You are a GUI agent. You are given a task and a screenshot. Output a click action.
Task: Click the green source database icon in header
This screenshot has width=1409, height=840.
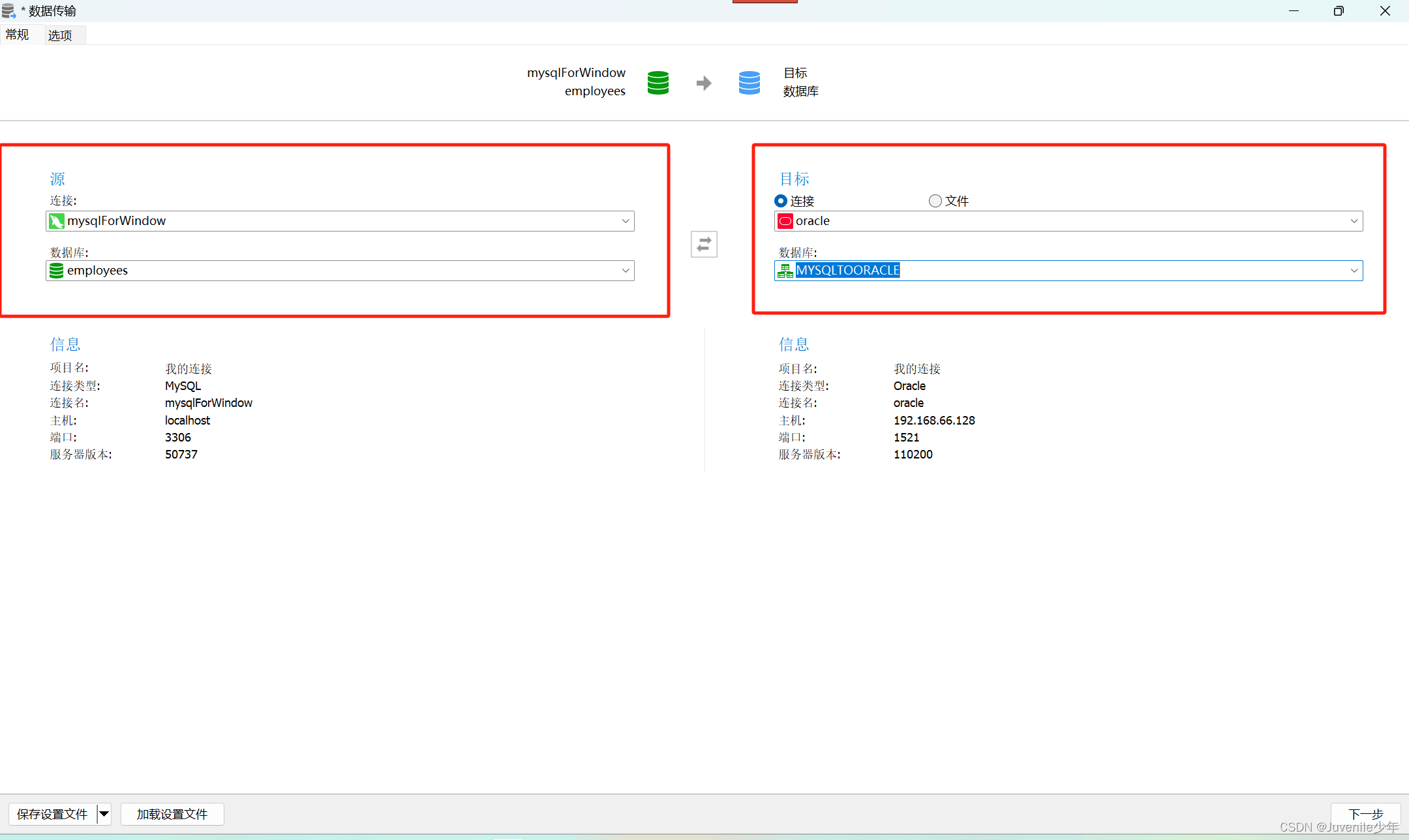click(658, 83)
